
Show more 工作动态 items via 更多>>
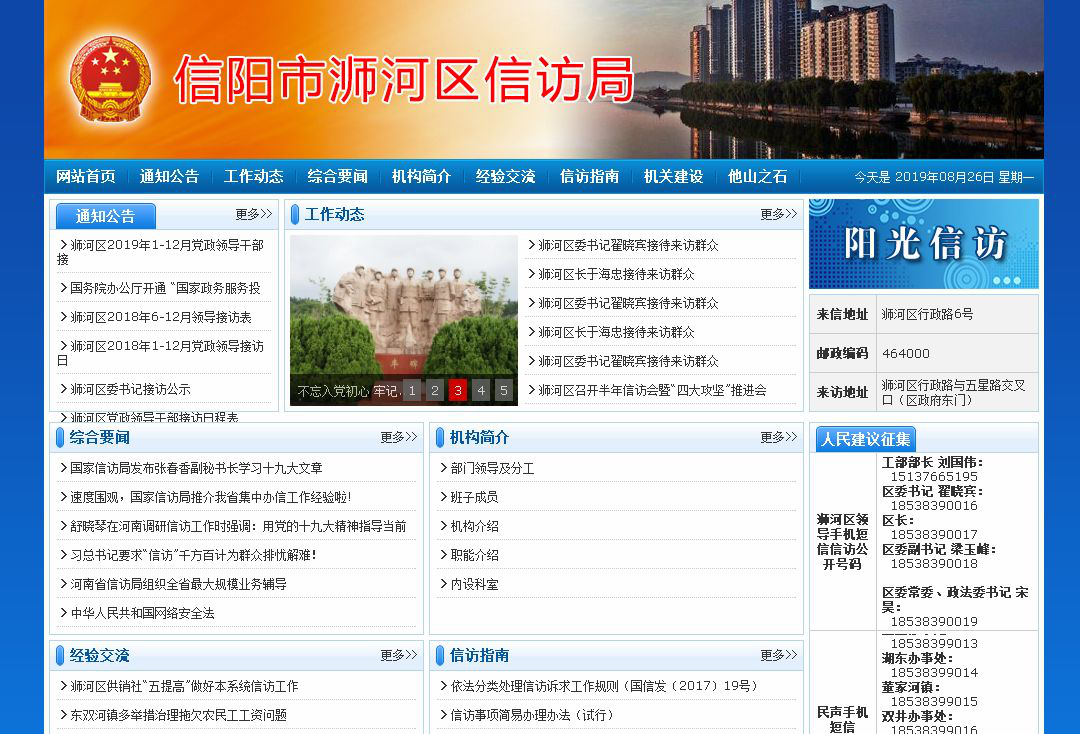tap(778, 214)
